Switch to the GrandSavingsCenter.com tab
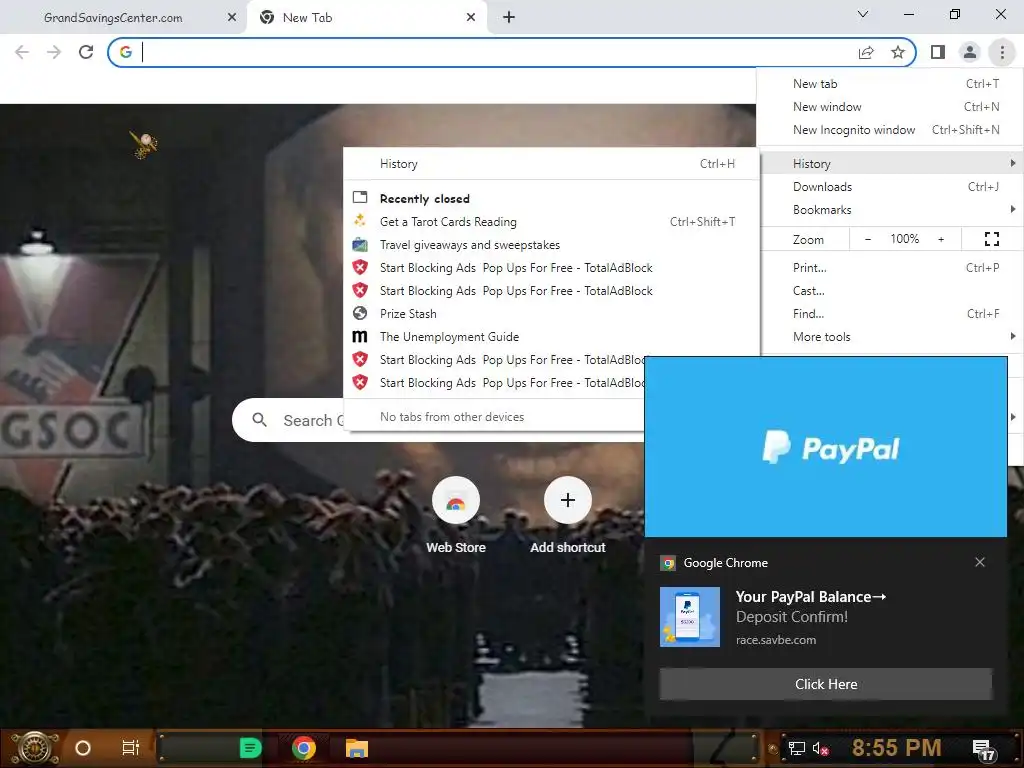The height and width of the screenshot is (768, 1024). tap(113, 18)
